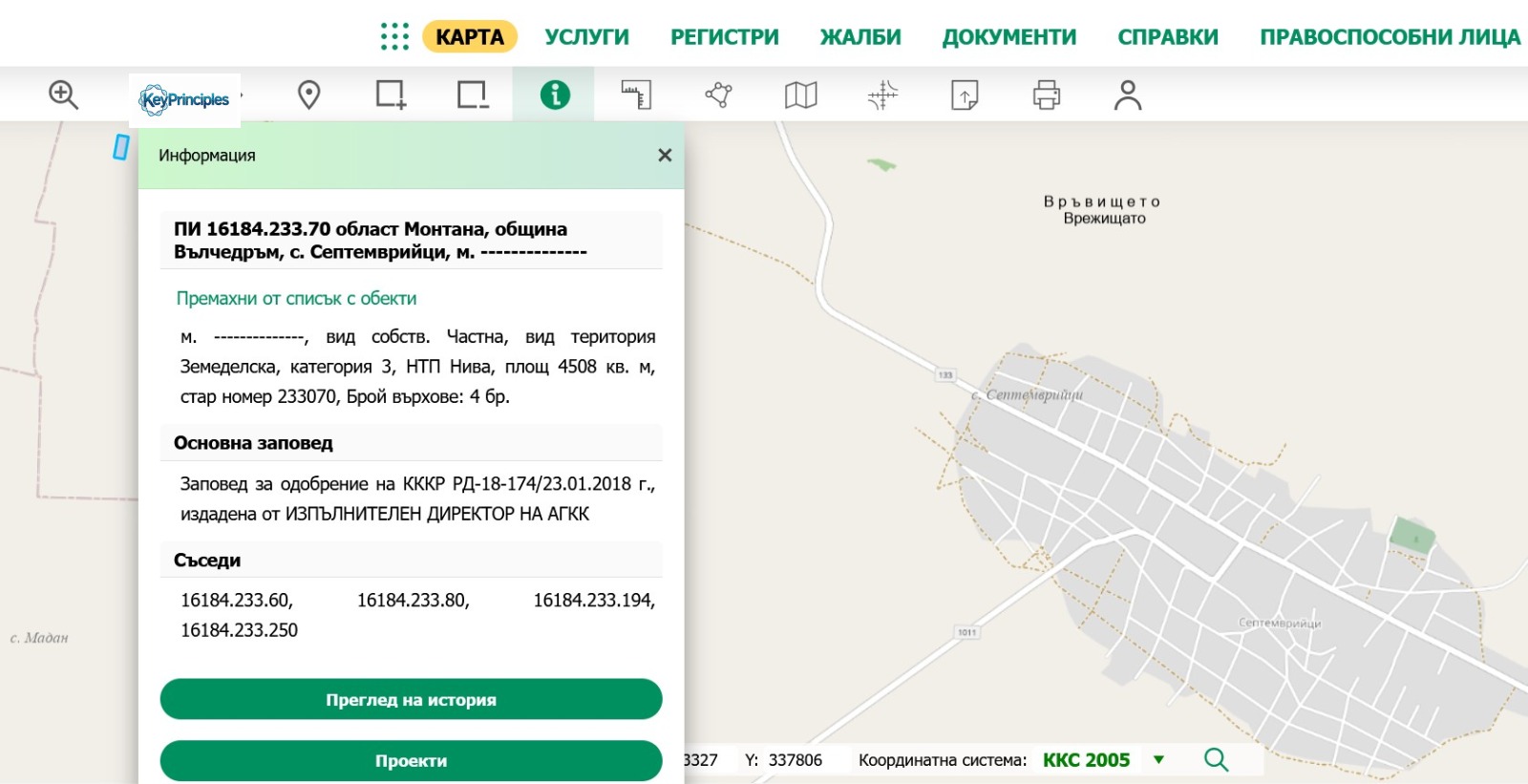Select neighbor parcel 16184.233.194
This screenshot has height=784, width=1528.
tap(594, 600)
